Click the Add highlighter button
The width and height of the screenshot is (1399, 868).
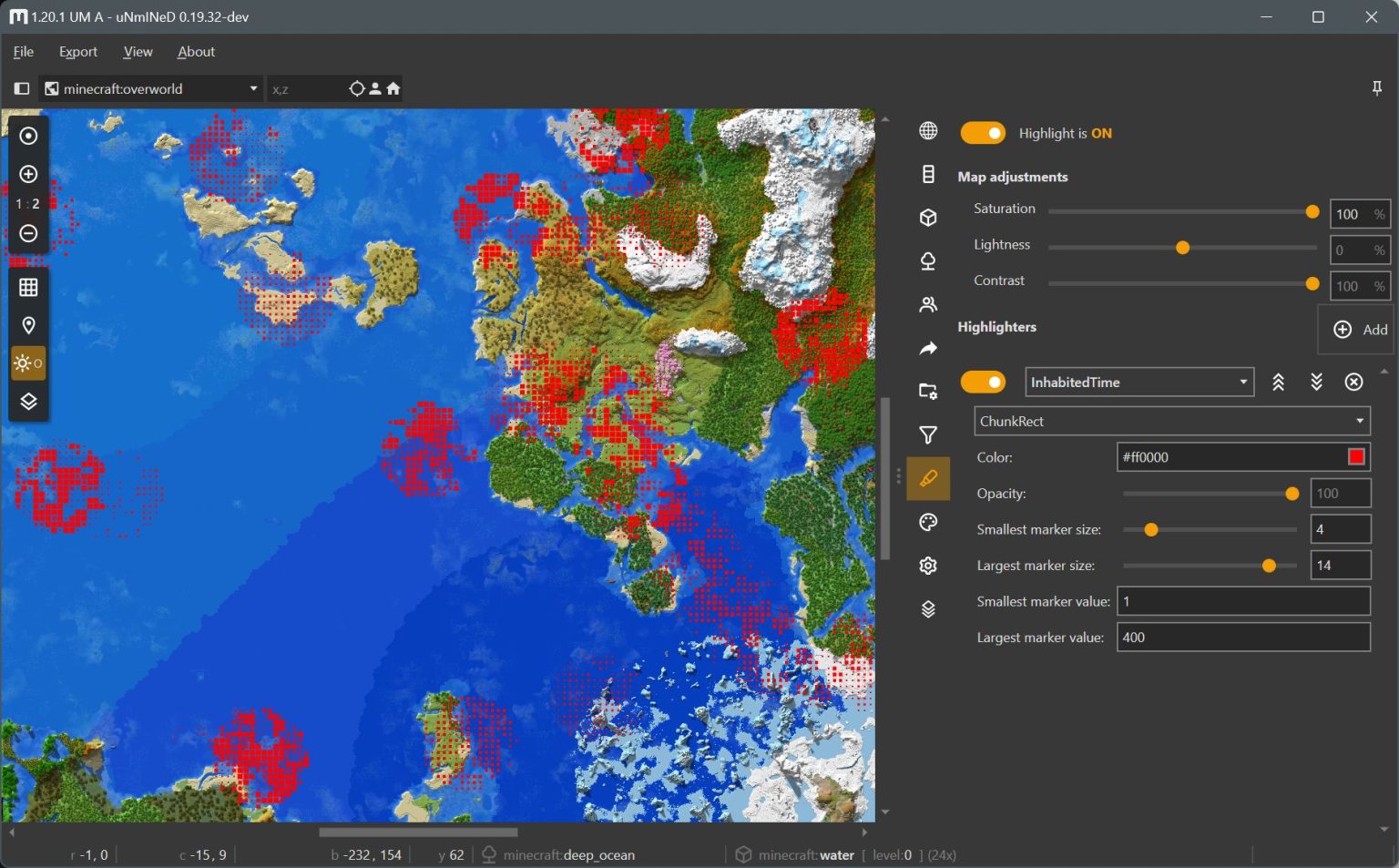(x=1356, y=329)
